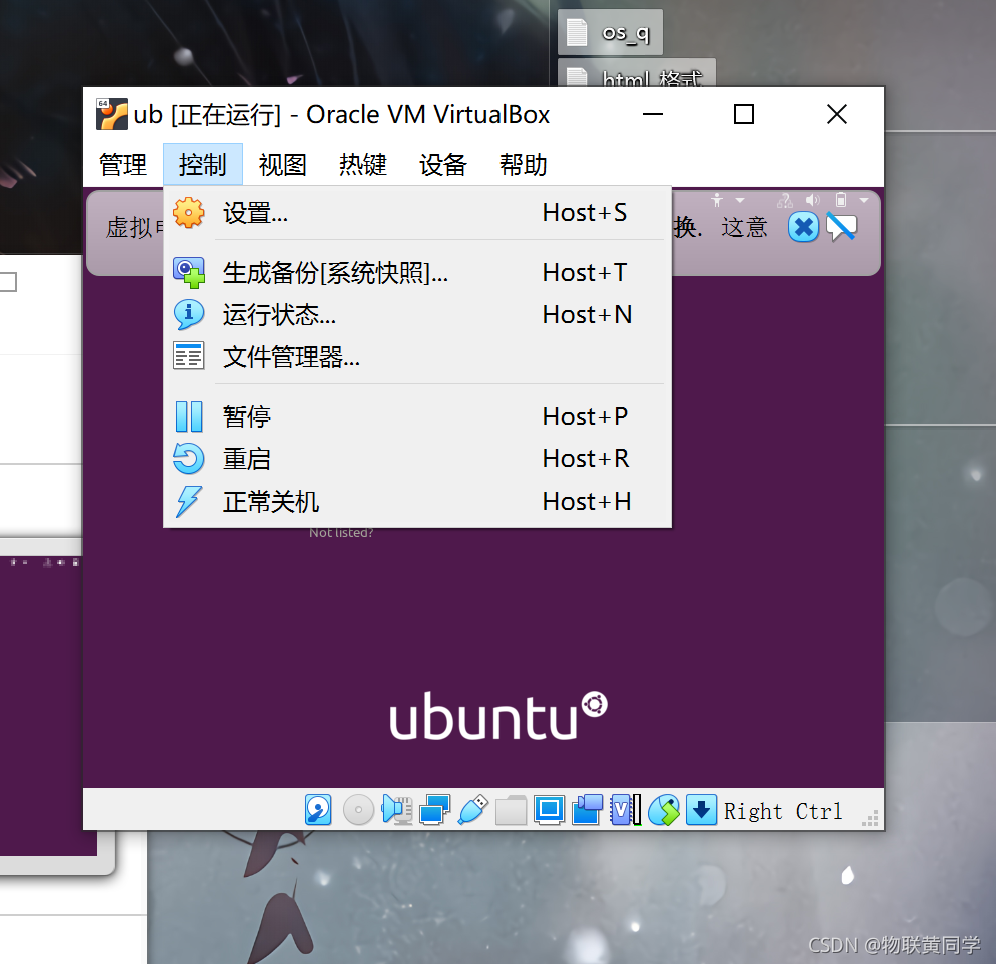Click the Ubuntu battery icon

coord(841,201)
